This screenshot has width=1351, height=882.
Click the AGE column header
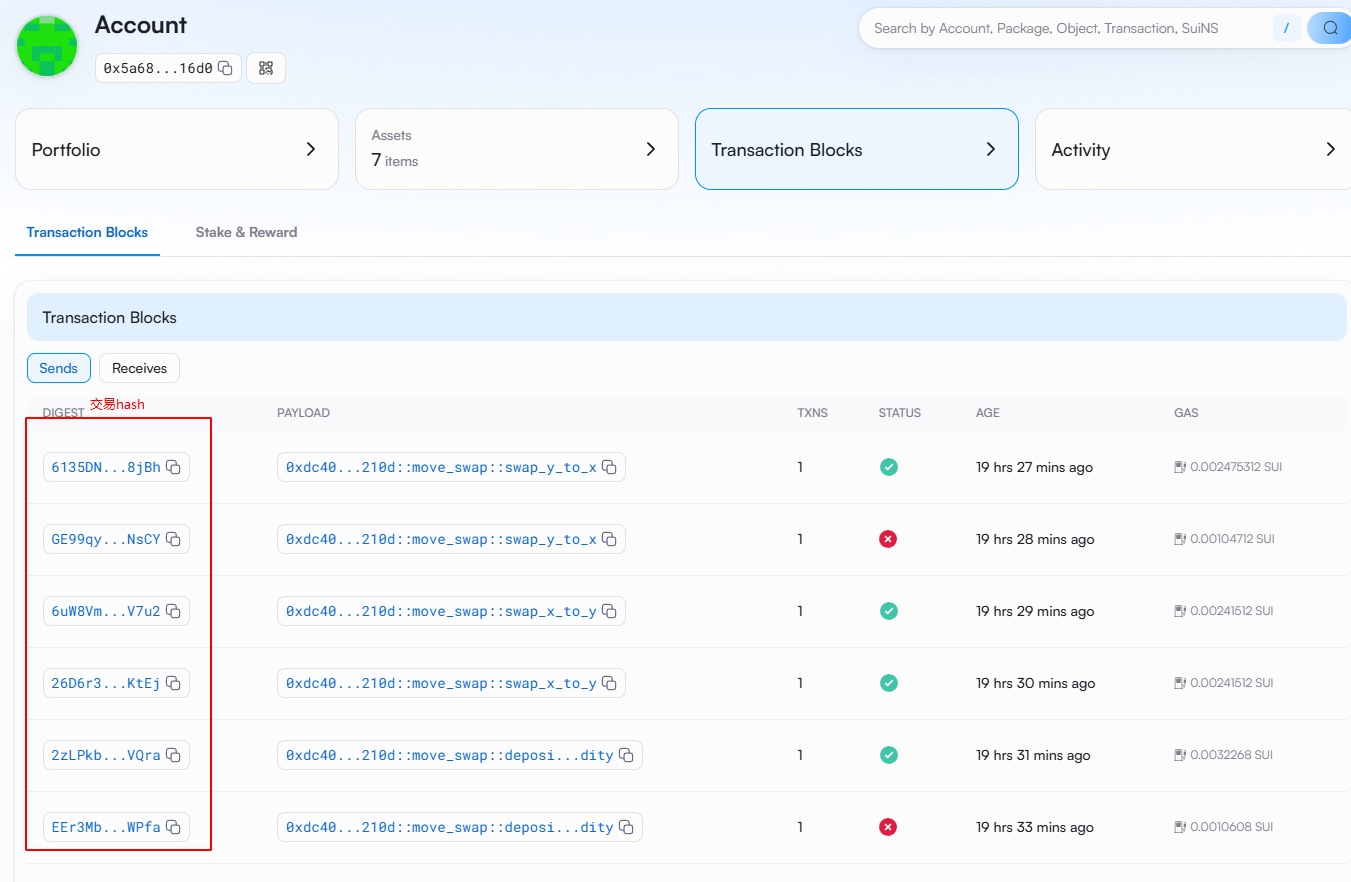(988, 412)
